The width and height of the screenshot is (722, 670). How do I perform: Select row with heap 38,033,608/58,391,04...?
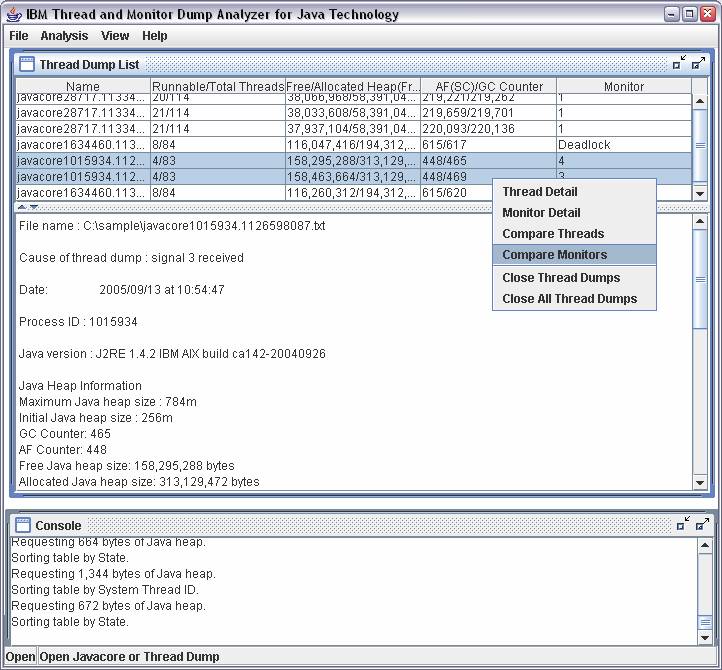pos(353,113)
